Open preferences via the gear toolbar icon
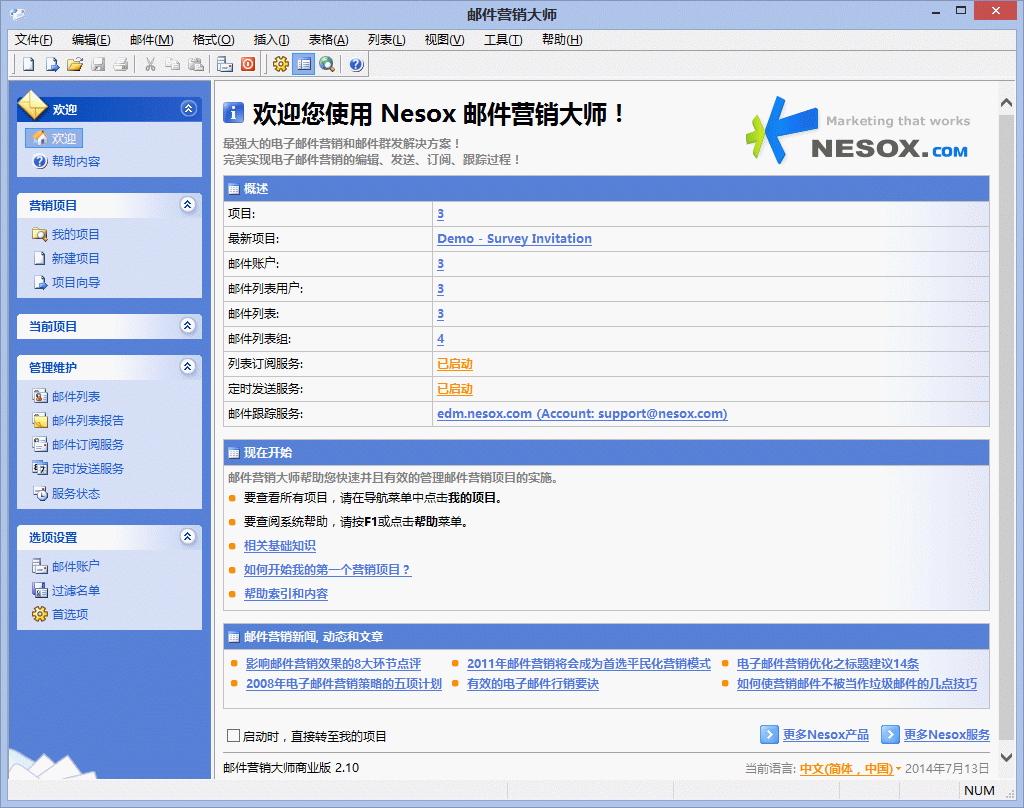Image resolution: width=1024 pixels, height=808 pixels. pos(281,64)
